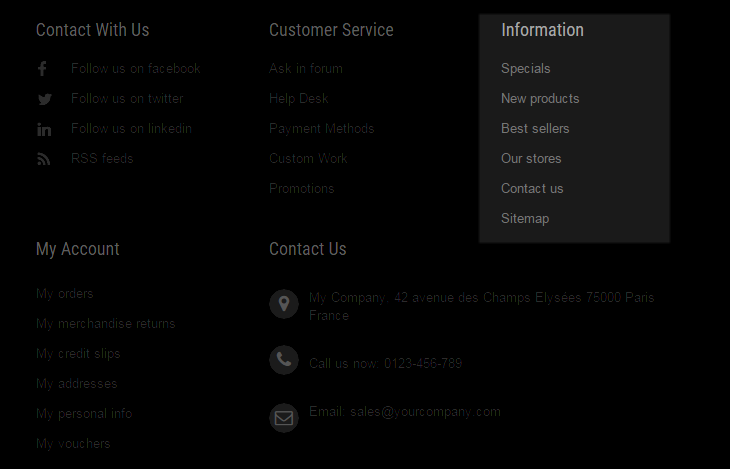Click the email envelope icon
This screenshot has height=469, width=730.
(x=284, y=418)
